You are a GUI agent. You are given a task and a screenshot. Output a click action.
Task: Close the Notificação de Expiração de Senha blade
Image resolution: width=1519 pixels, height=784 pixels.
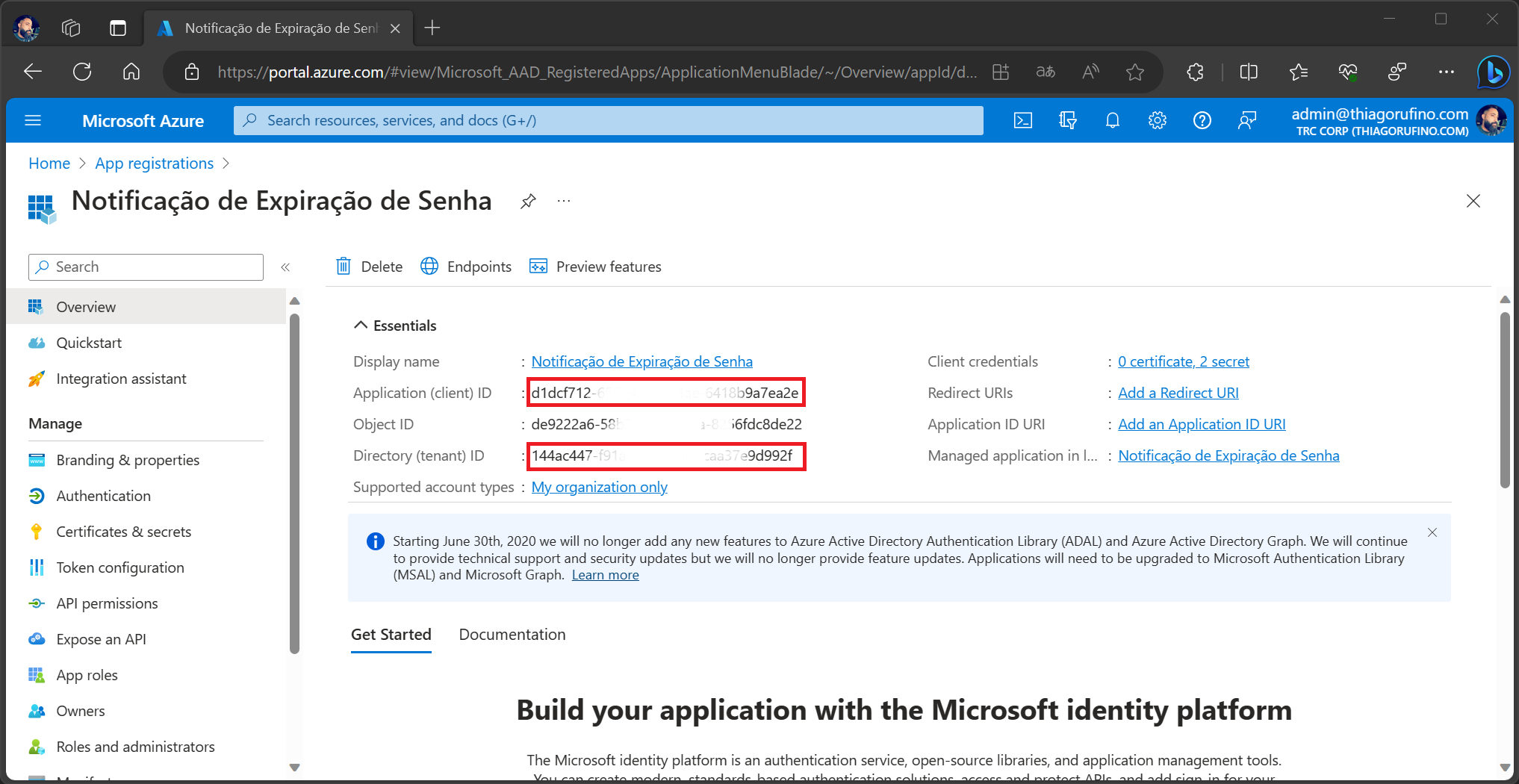coord(1473,201)
